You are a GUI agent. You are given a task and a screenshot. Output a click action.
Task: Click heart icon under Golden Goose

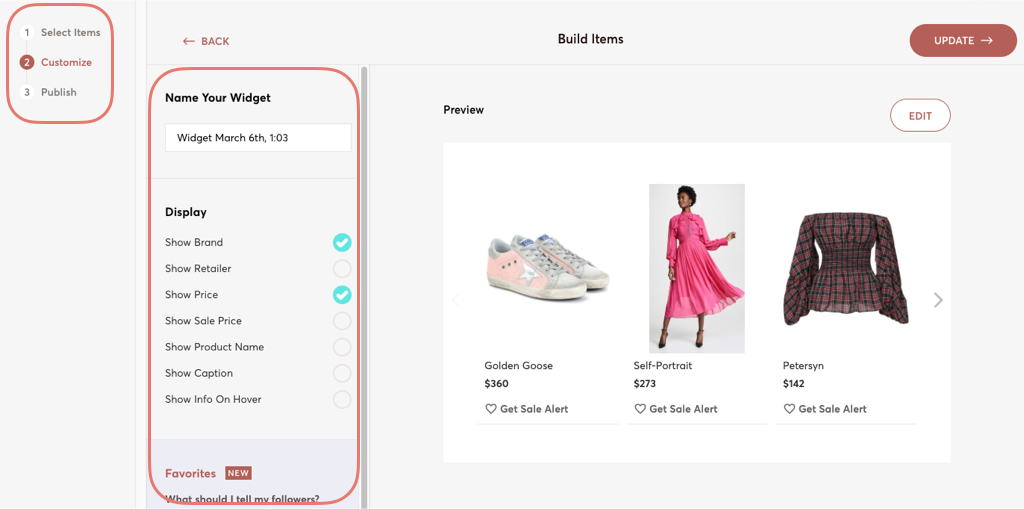coord(491,409)
